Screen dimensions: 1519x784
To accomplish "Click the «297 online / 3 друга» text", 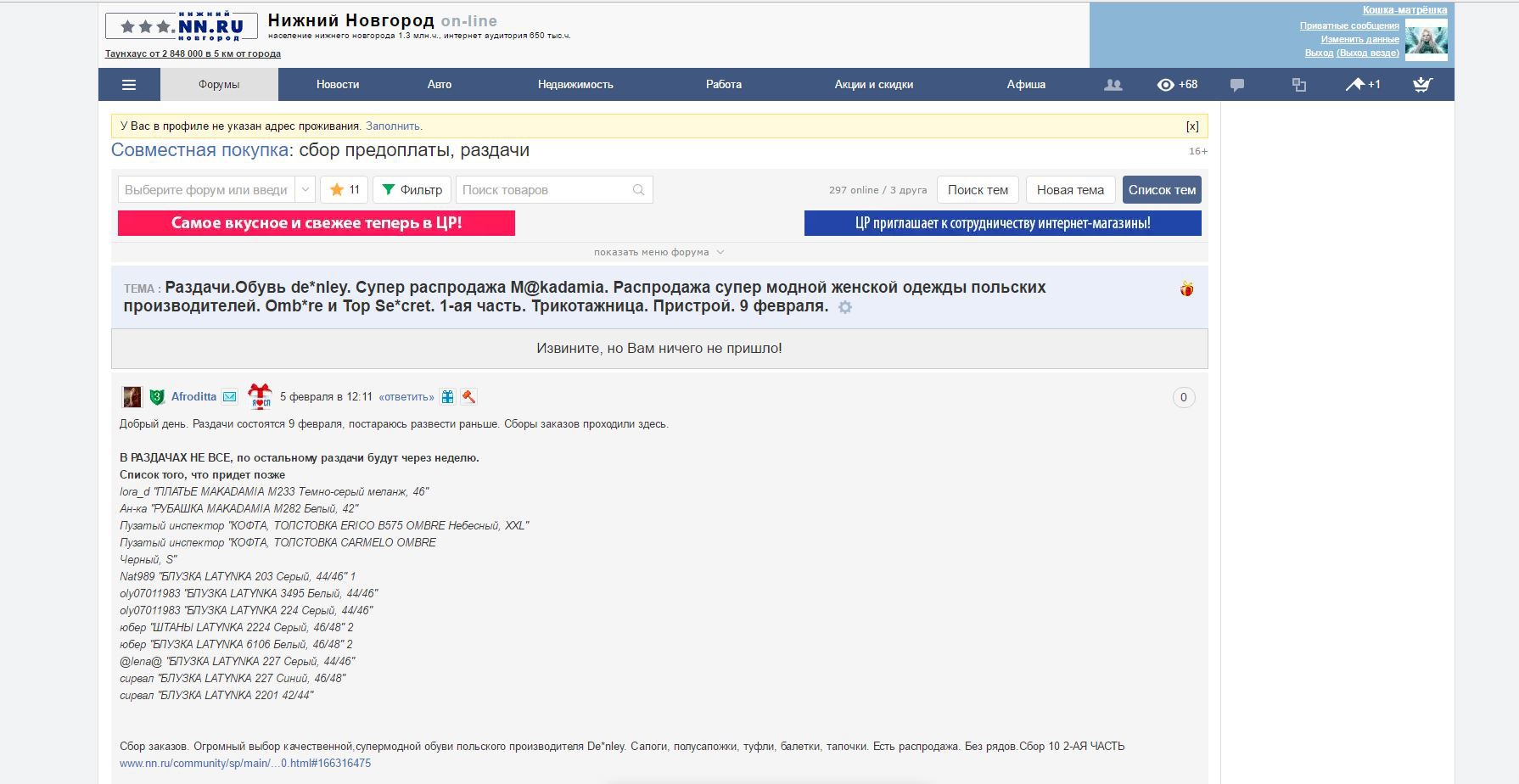I will click(x=877, y=190).
